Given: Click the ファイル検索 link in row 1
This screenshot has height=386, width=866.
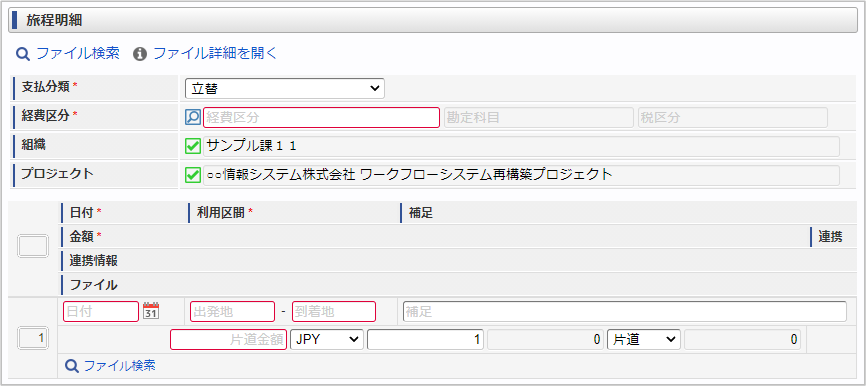Looking at the screenshot, I should coord(119,365).
